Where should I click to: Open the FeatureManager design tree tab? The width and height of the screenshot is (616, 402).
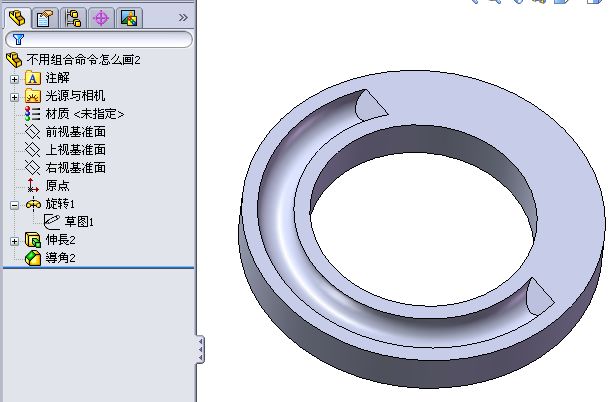tap(17, 17)
